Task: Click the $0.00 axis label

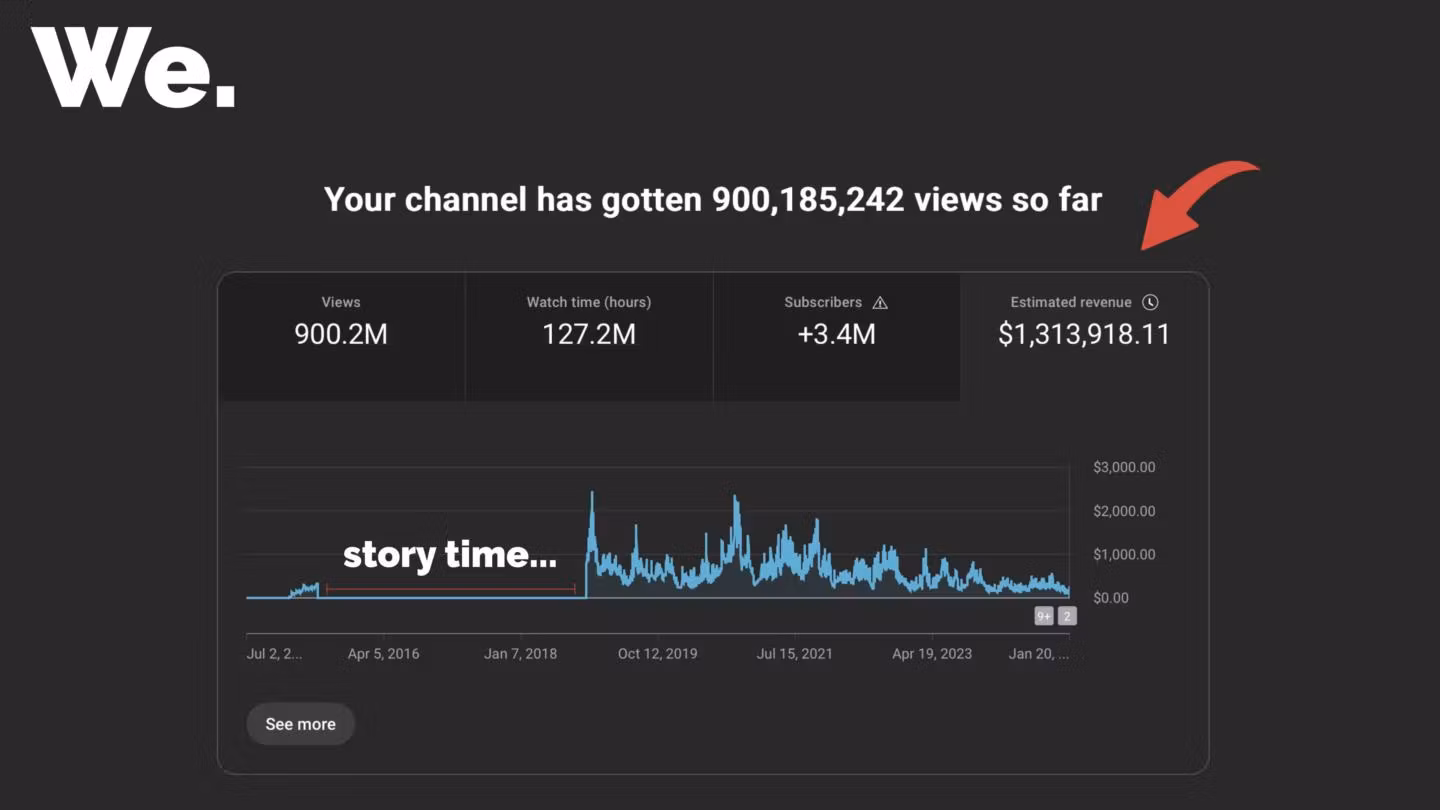Action: pos(1110,598)
